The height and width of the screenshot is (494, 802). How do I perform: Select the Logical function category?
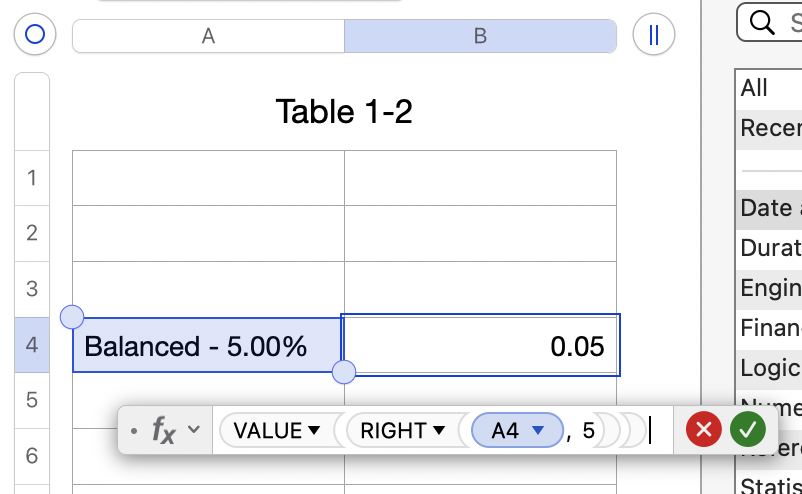click(770, 367)
